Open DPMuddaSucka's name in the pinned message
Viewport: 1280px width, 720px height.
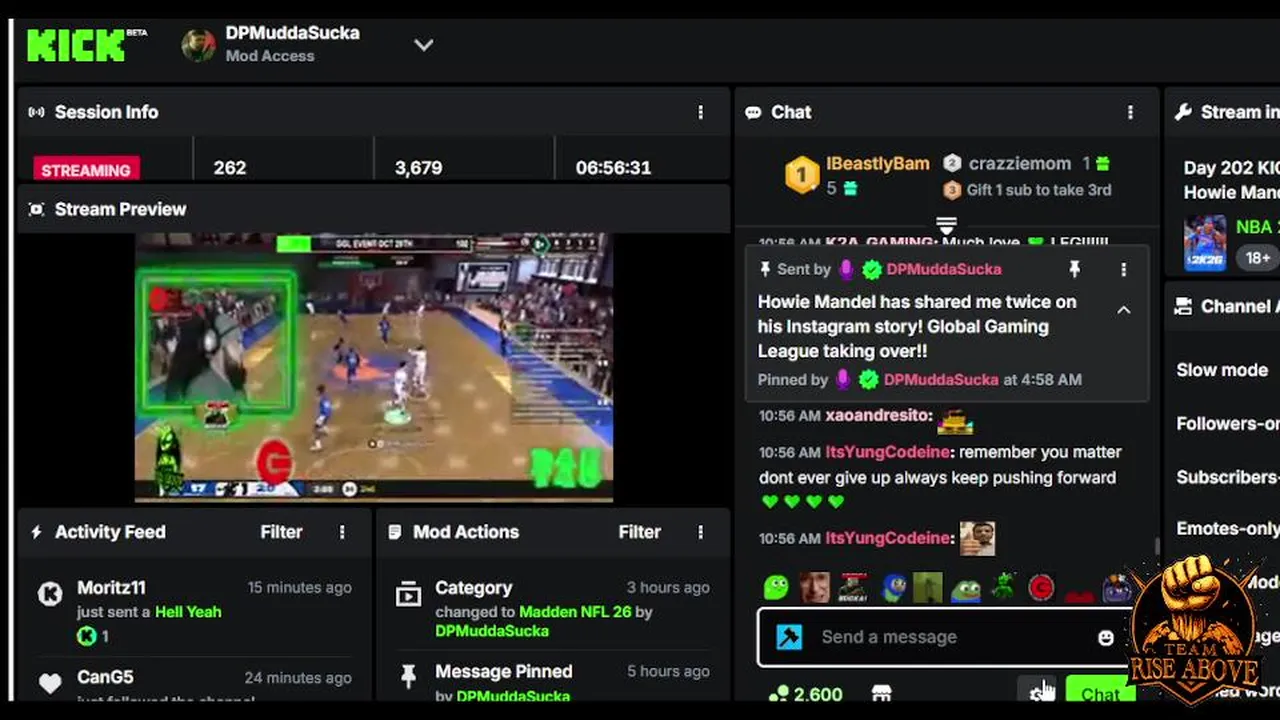[943, 269]
